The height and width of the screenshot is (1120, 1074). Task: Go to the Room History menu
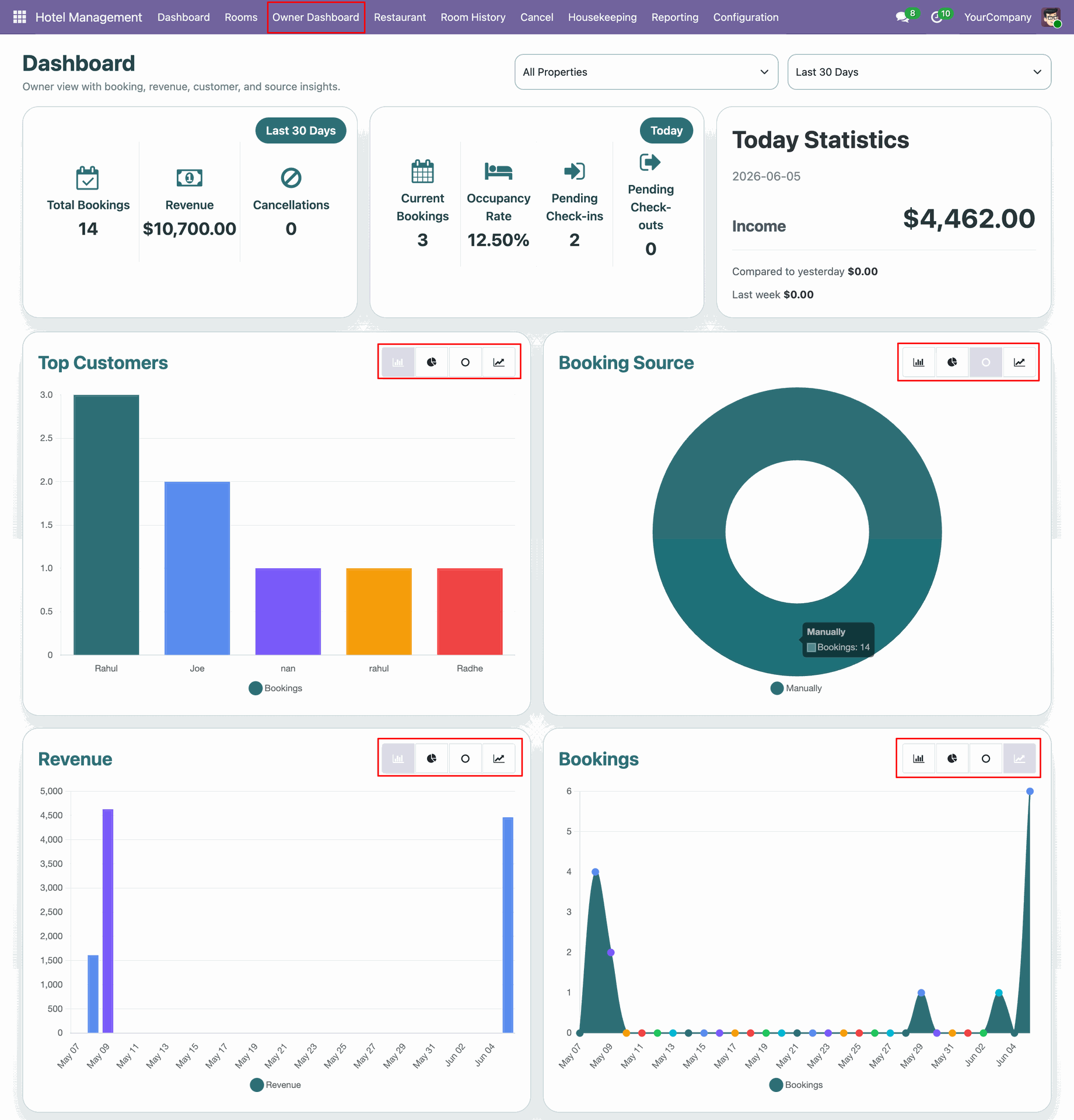(x=473, y=17)
